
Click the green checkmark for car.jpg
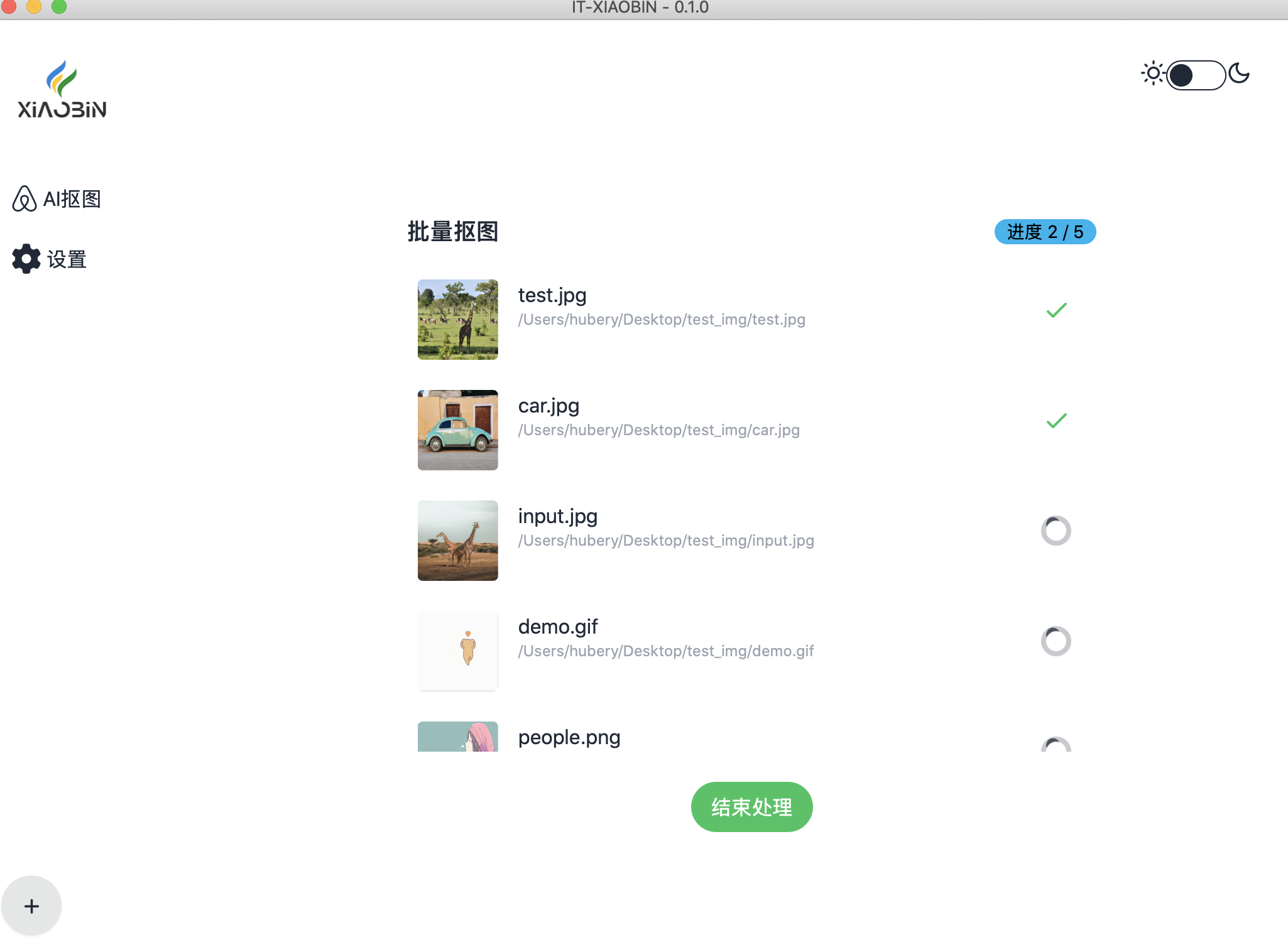[x=1056, y=421]
